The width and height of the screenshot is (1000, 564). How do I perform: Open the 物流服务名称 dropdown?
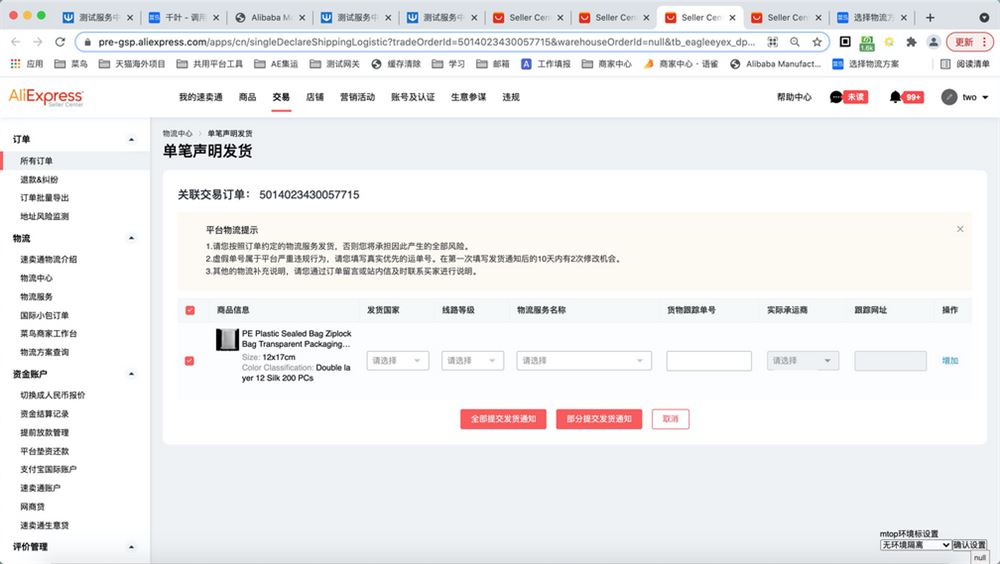[584, 360]
